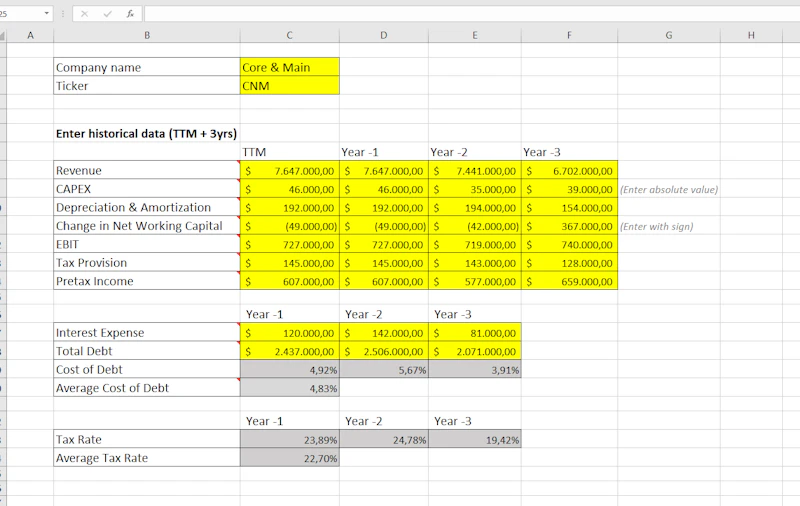Select Average Tax Rate cell 22,70%
This screenshot has height=506, width=800.
click(289, 457)
